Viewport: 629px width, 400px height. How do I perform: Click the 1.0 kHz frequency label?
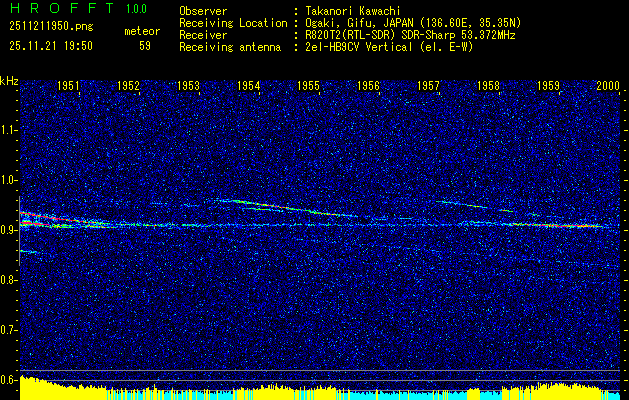[x=9, y=180]
